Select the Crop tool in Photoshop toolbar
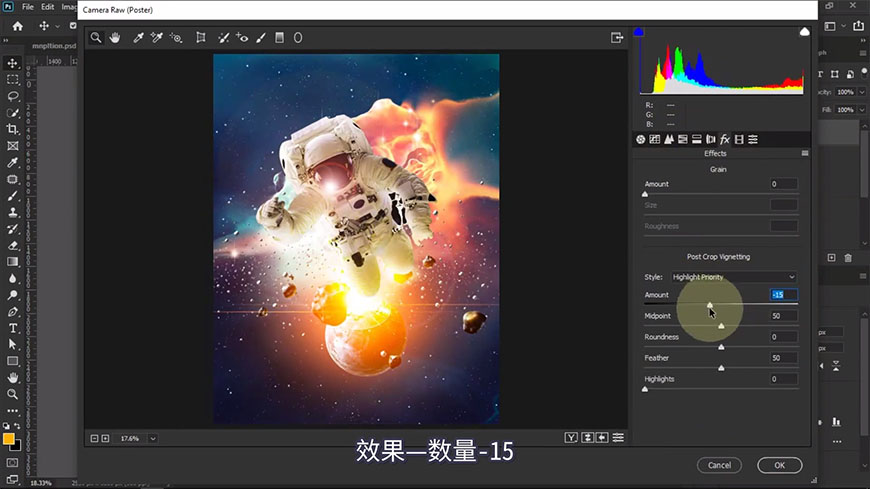The width and height of the screenshot is (870, 489). coord(13,129)
